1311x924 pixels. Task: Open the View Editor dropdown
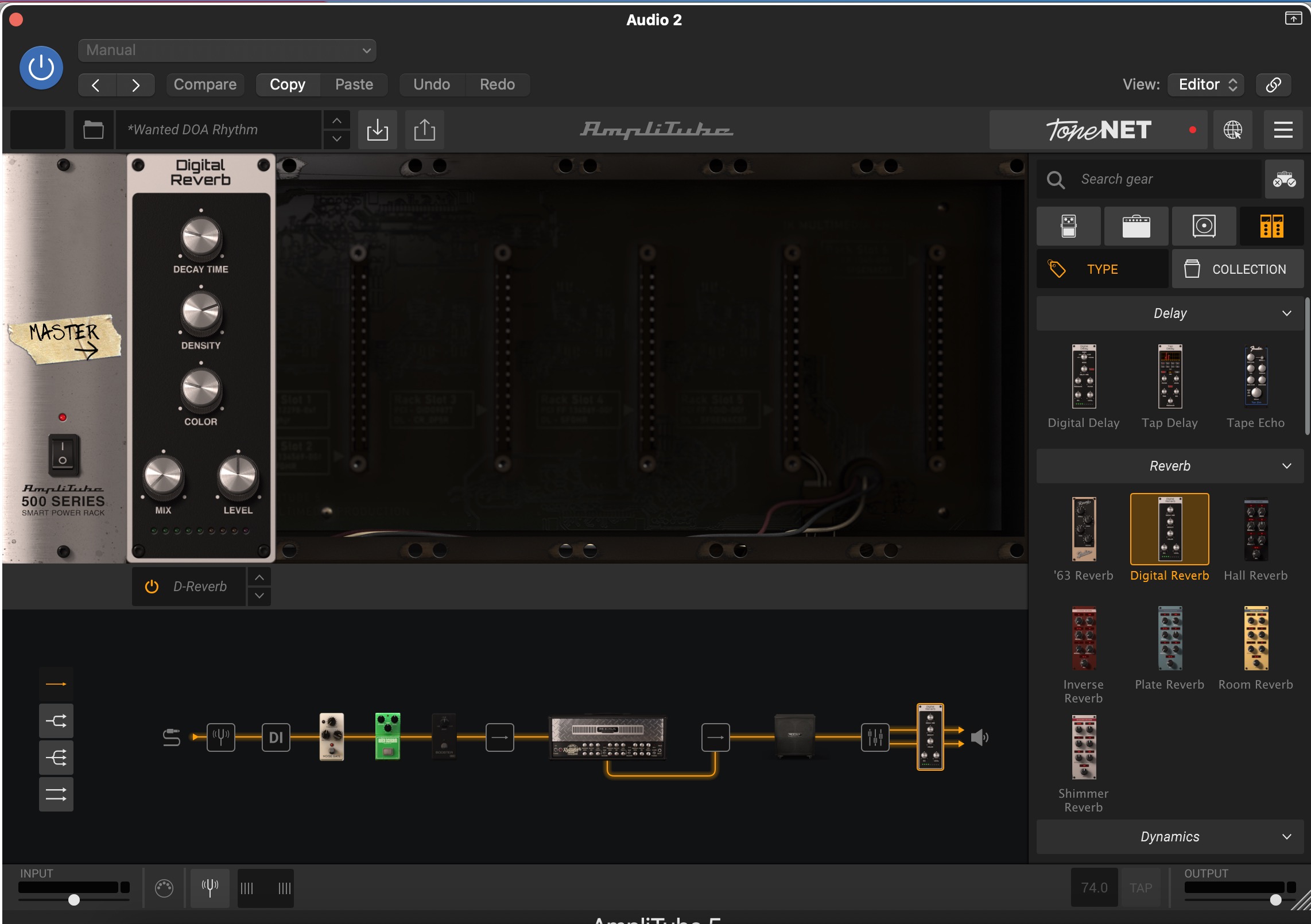point(1206,85)
